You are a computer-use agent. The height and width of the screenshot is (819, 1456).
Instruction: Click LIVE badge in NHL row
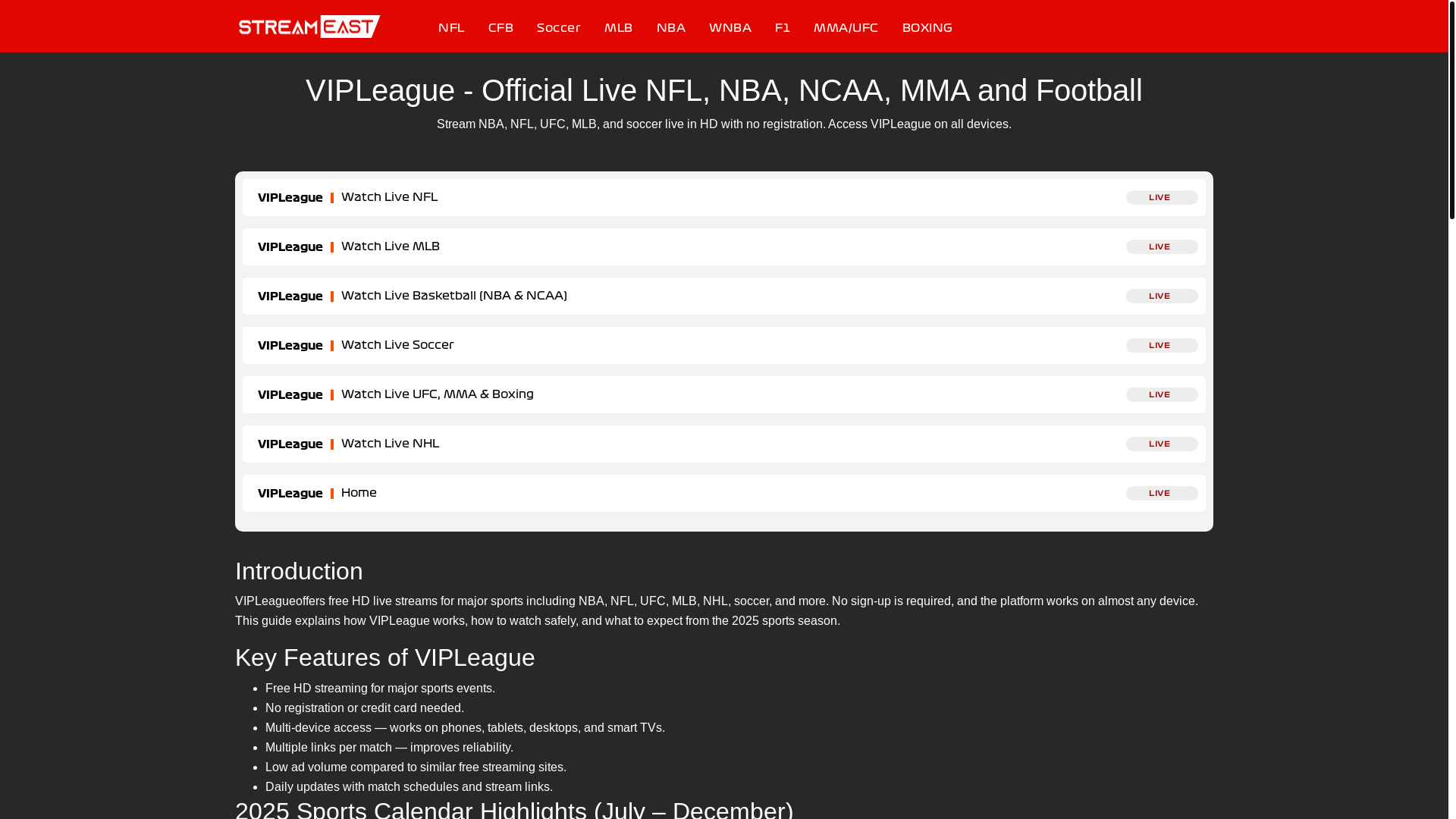[x=1162, y=444]
